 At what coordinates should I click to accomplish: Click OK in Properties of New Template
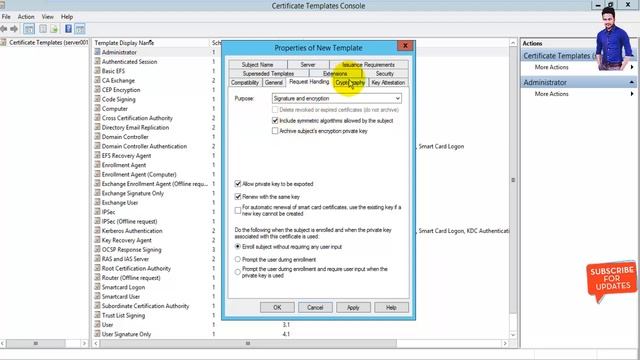coord(277,307)
